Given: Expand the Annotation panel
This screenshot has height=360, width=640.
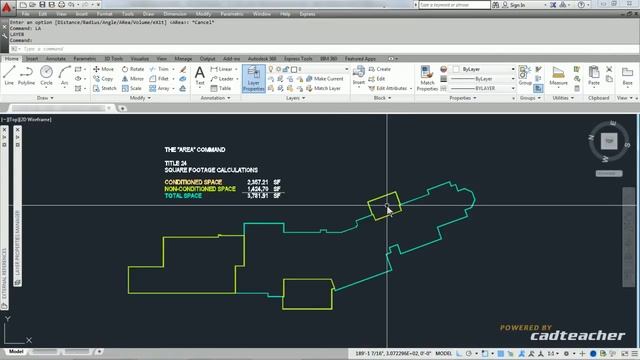Looking at the screenshot, I should [x=215, y=98].
